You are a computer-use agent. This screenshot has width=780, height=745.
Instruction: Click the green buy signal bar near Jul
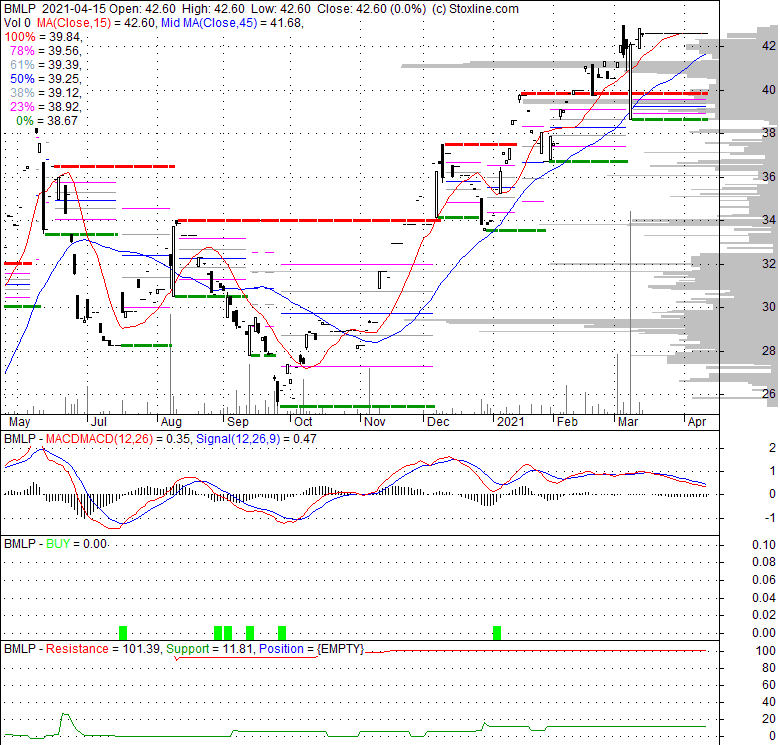(123, 633)
